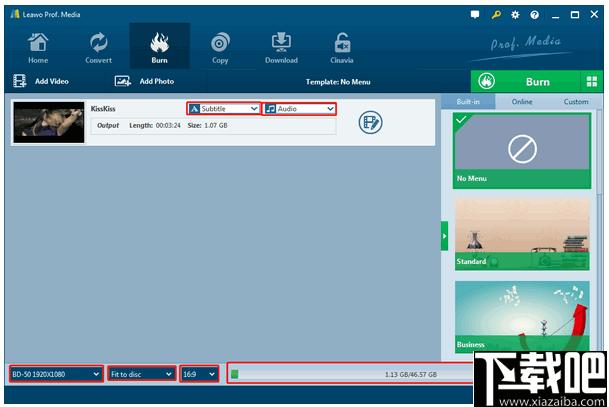The height and width of the screenshot is (407, 609).
Task: Select the Business menu template
Action: pyautogui.click(x=522, y=316)
